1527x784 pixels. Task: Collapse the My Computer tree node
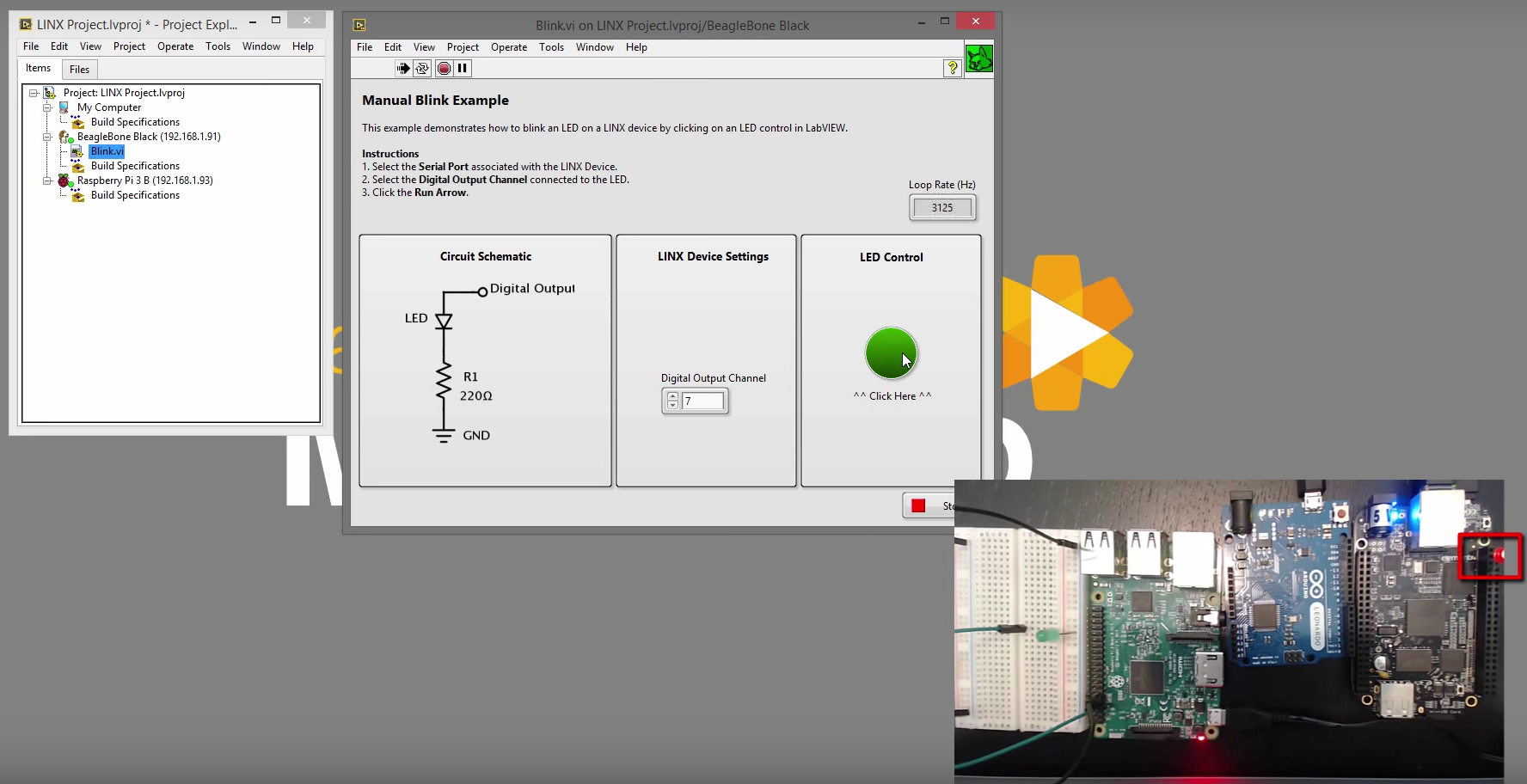coord(47,107)
